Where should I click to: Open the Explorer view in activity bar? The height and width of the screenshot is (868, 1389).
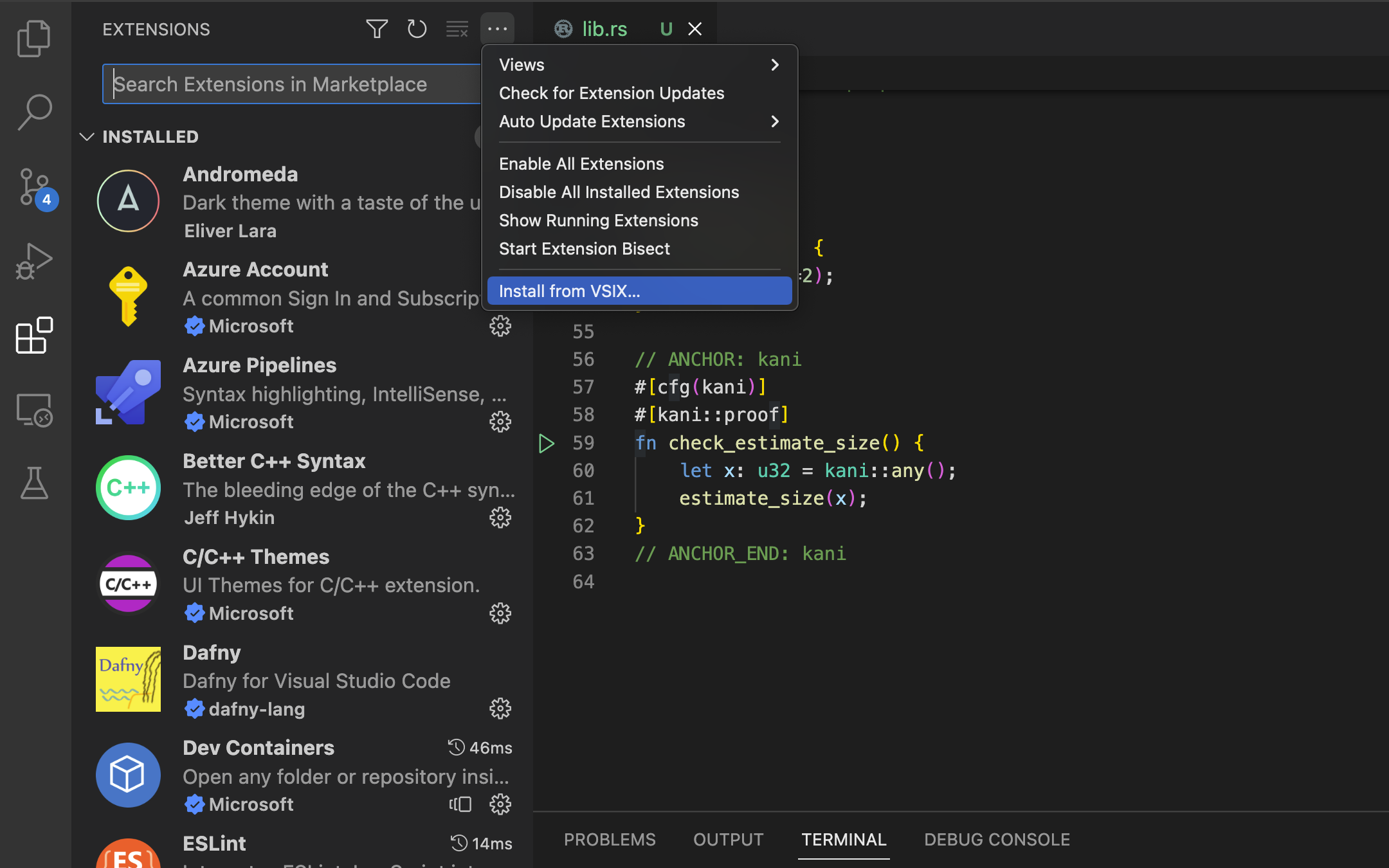click(33, 39)
